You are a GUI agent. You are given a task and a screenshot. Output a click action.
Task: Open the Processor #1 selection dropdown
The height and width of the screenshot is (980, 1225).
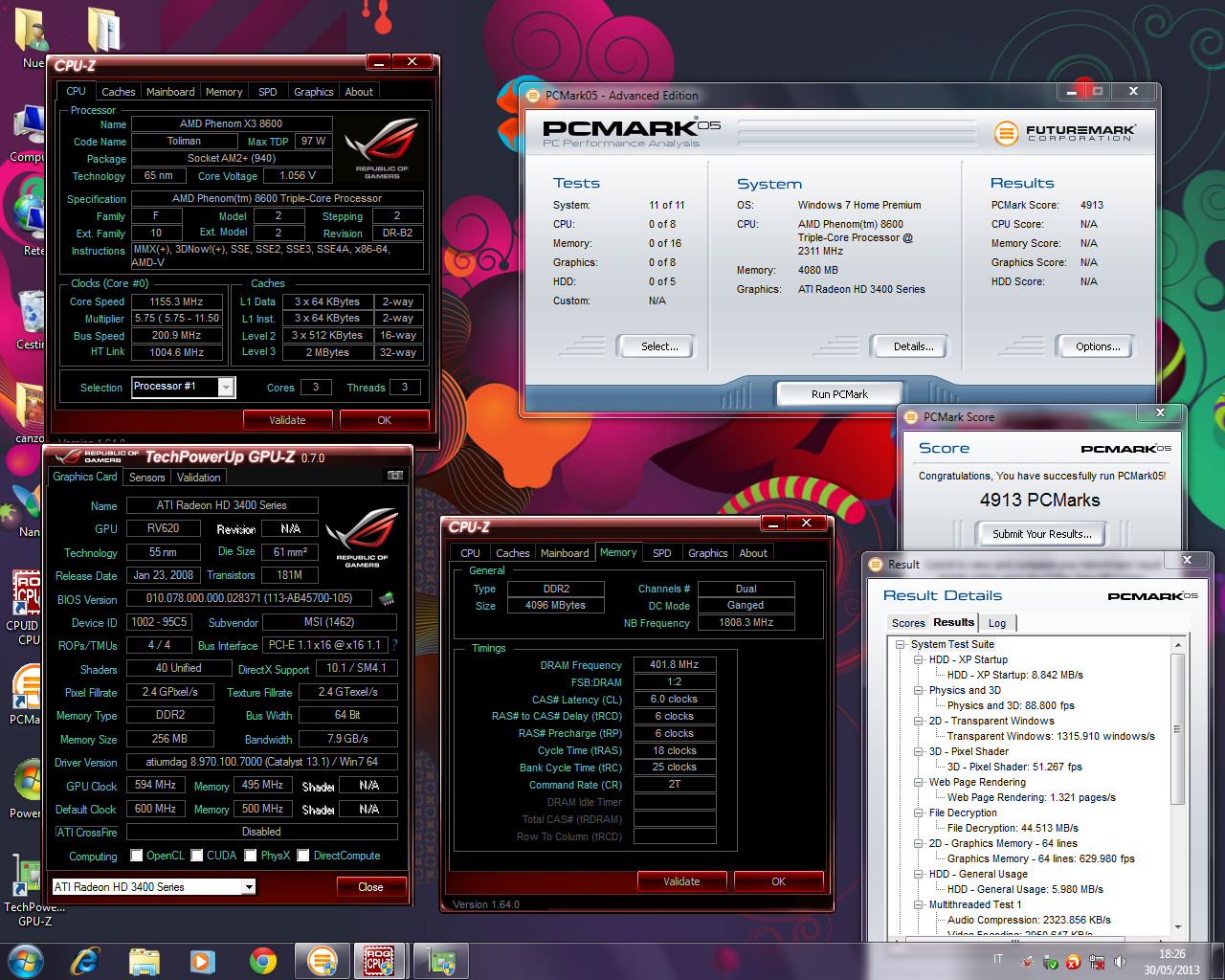(x=226, y=387)
